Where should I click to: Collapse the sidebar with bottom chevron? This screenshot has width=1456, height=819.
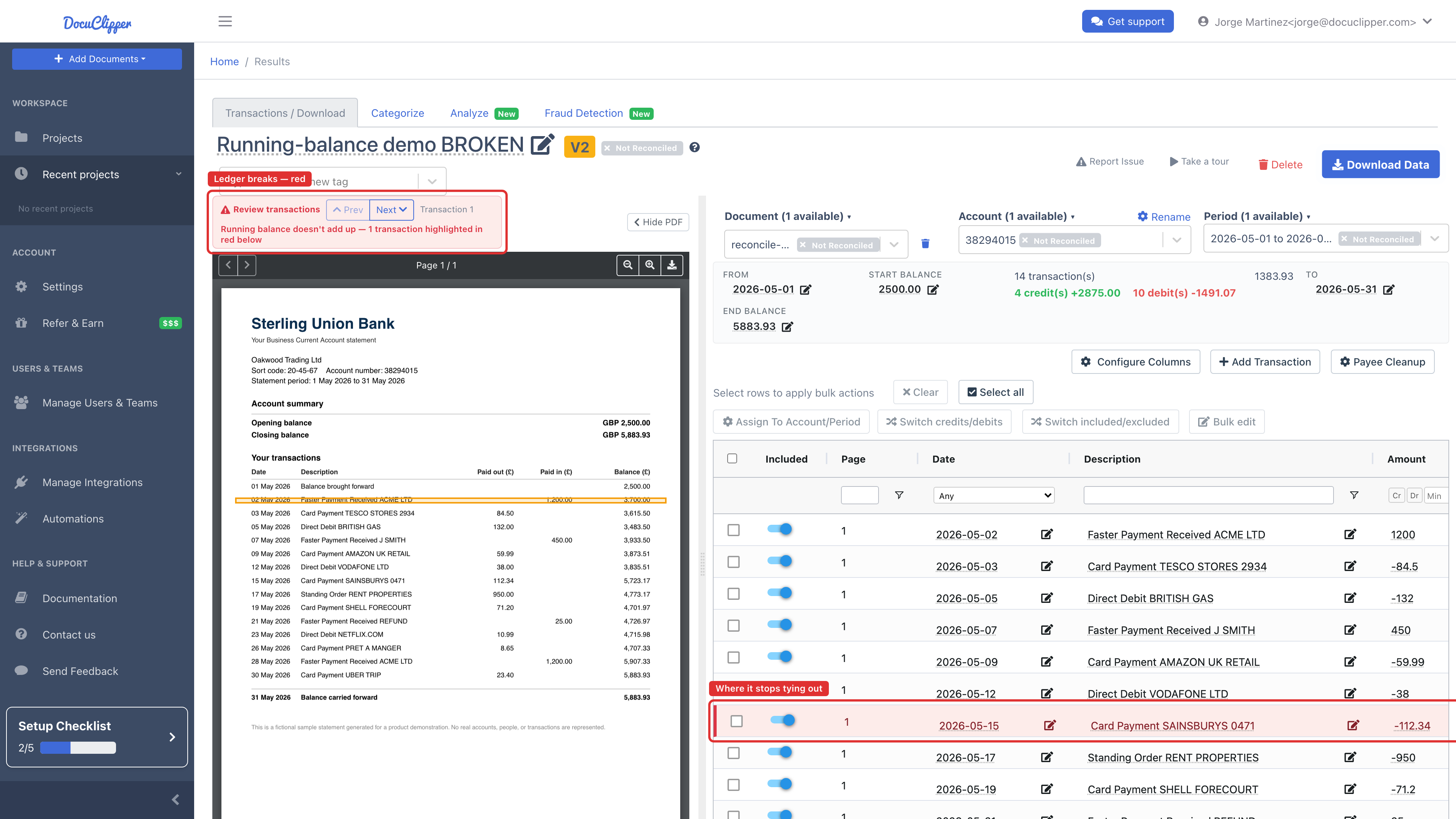175,799
